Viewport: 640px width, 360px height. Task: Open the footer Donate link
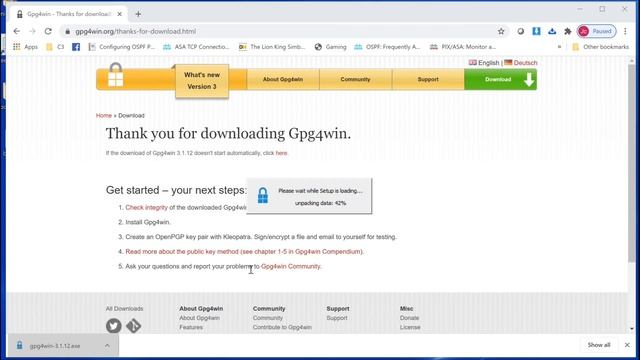[x=409, y=318]
